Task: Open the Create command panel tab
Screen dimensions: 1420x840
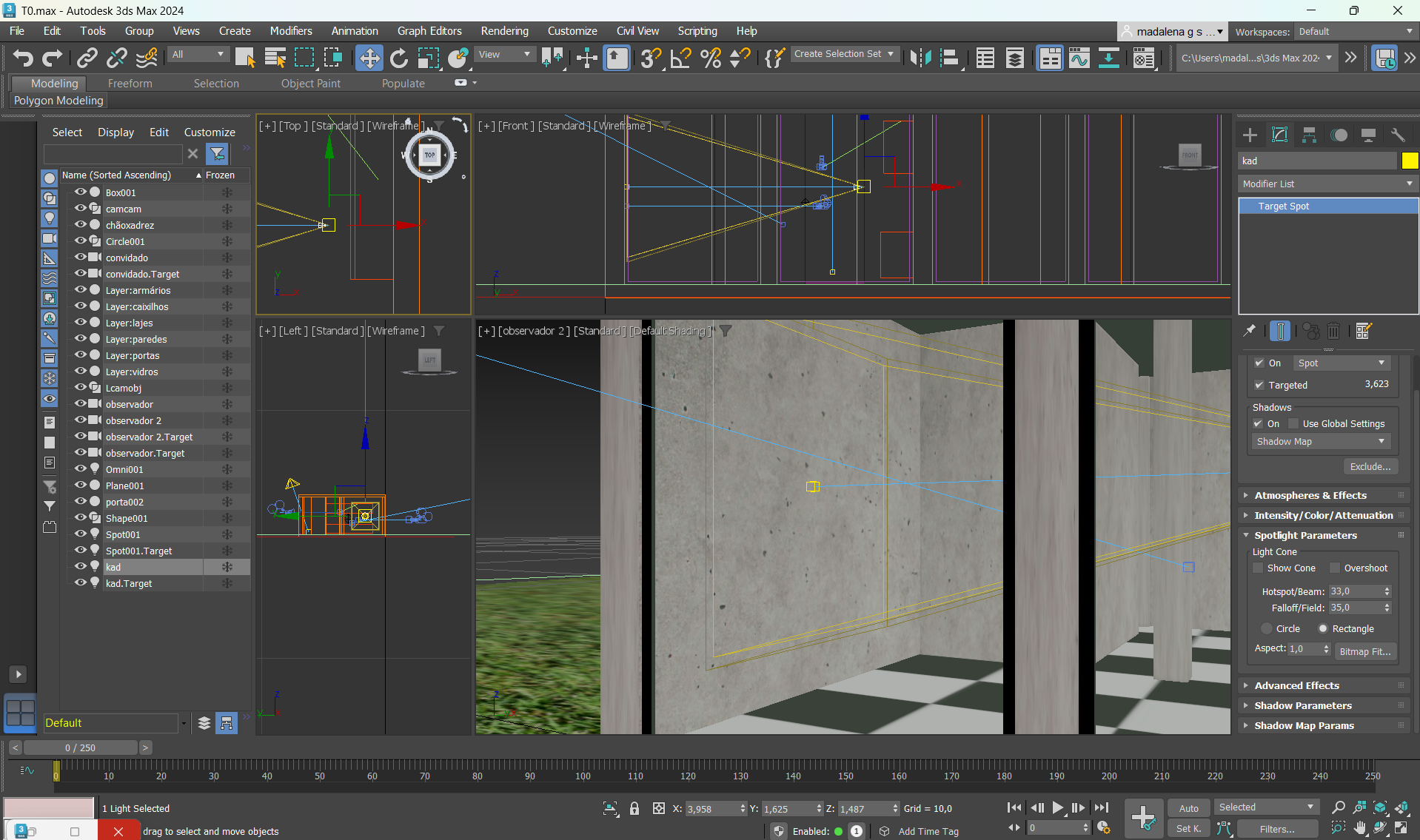Action: 1250,135
